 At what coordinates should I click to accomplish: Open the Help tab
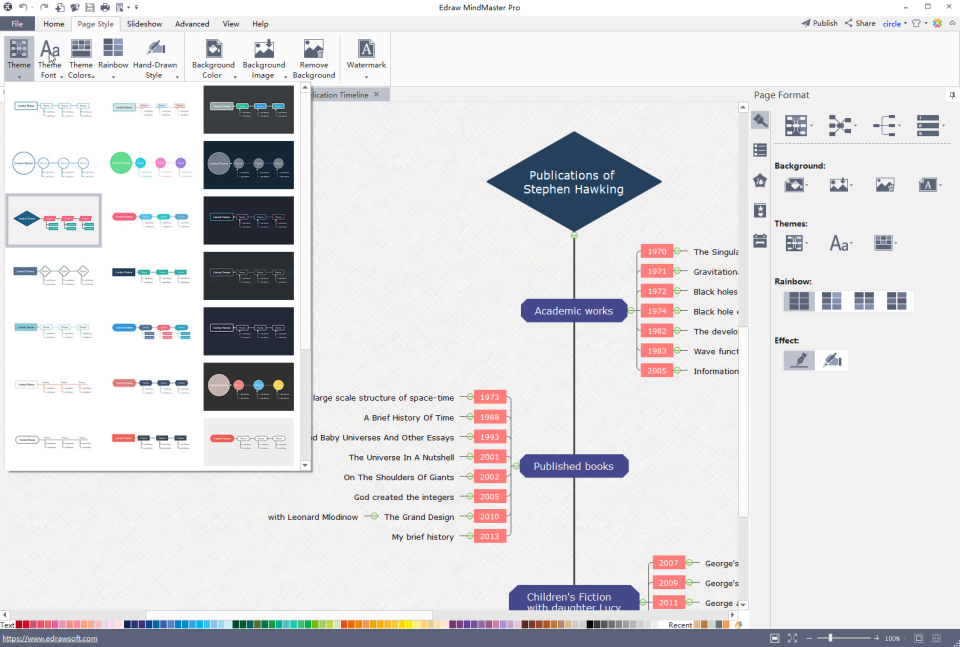(x=260, y=24)
